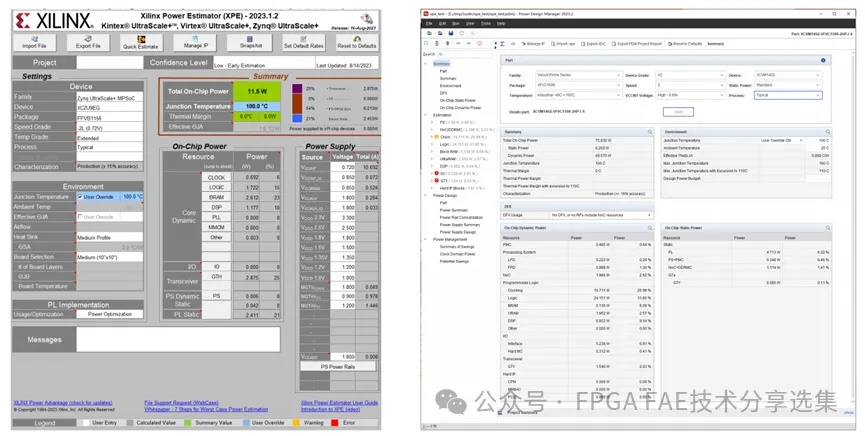
Task: Click the Export File button in XPE
Action: pos(88,42)
